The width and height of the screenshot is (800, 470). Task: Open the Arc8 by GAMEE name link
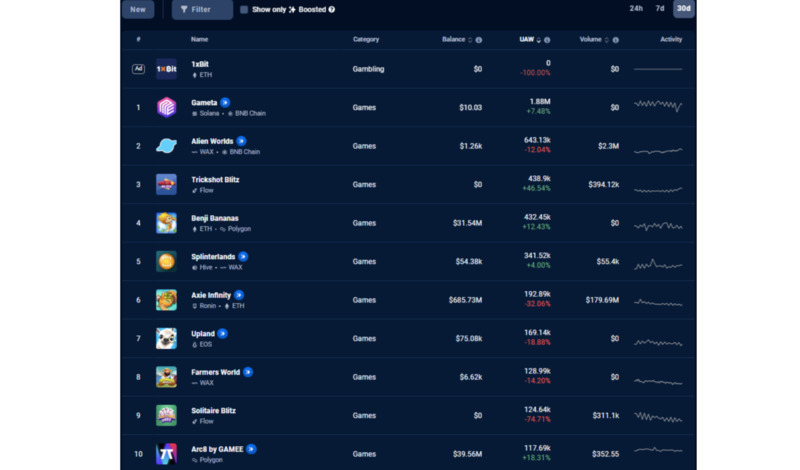tap(217, 449)
